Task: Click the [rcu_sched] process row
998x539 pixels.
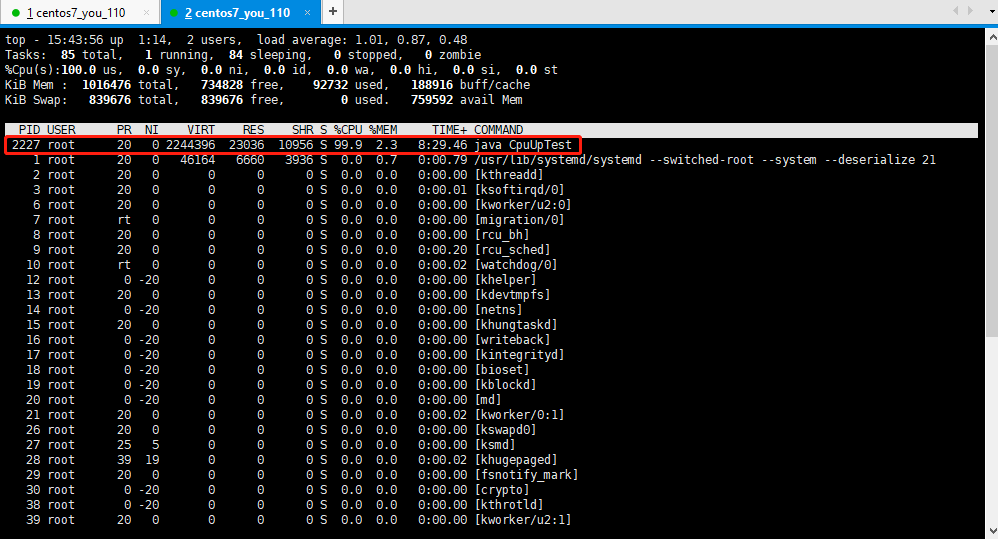Action: [288, 250]
